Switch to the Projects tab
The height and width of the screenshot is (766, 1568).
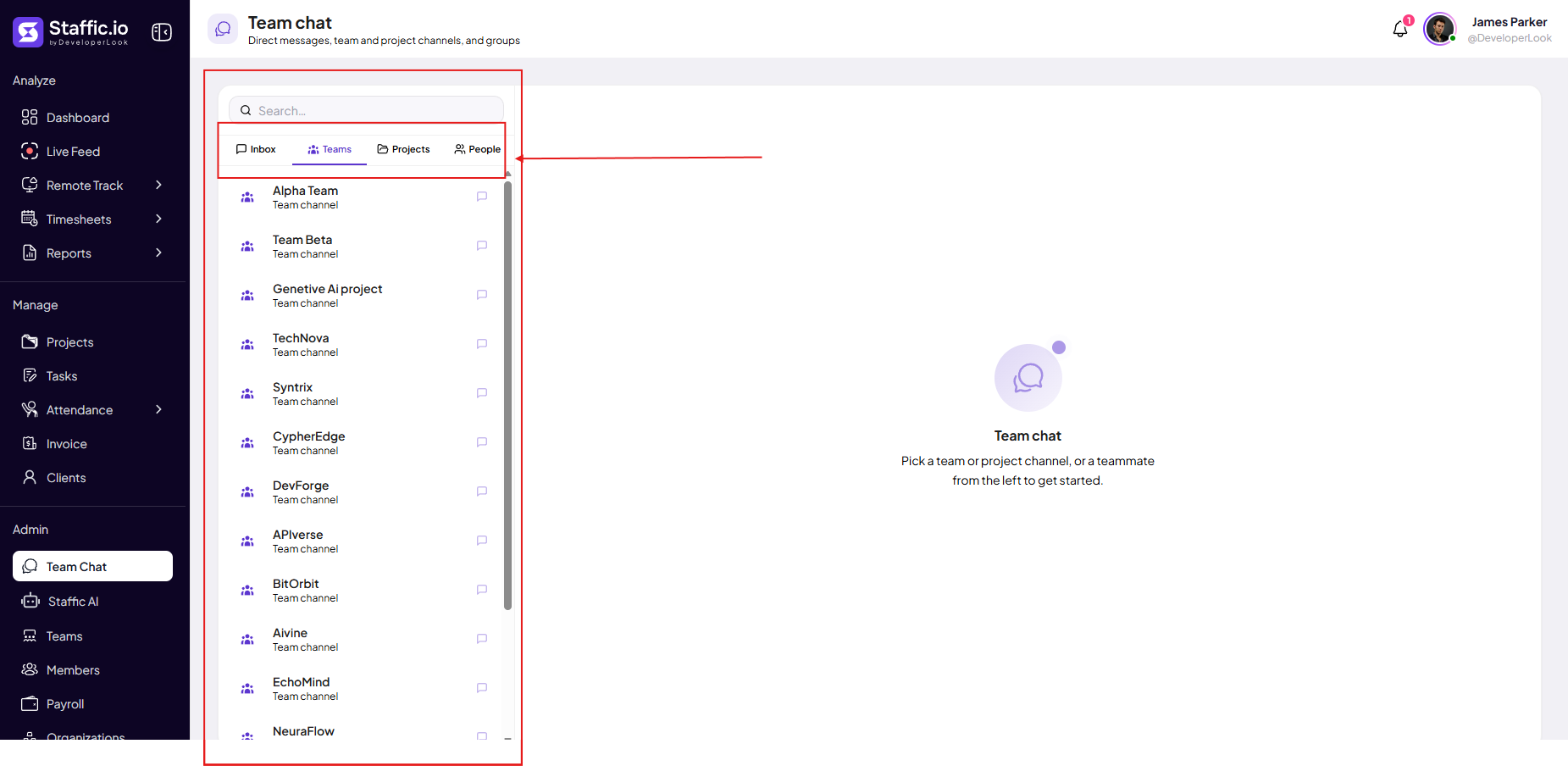pos(403,149)
